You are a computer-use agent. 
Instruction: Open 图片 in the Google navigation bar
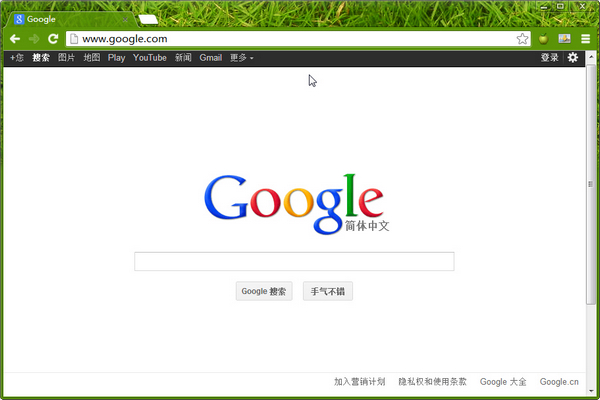(x=67, y=58)
